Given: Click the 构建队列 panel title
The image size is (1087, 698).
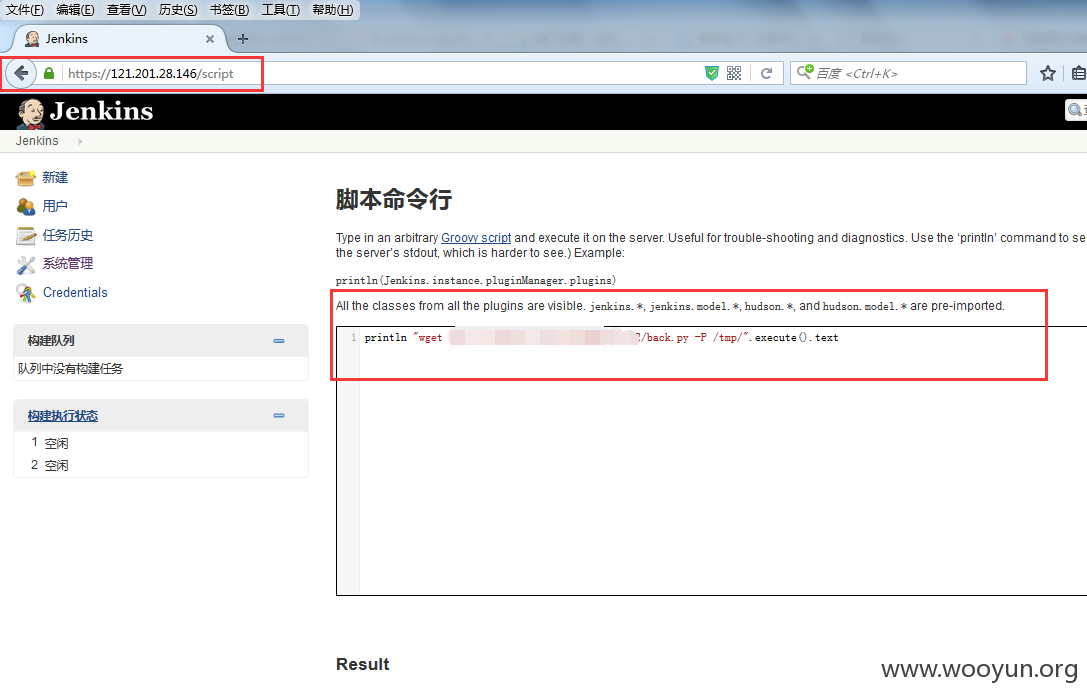Looking at the screenshot, I should [51, 341].
